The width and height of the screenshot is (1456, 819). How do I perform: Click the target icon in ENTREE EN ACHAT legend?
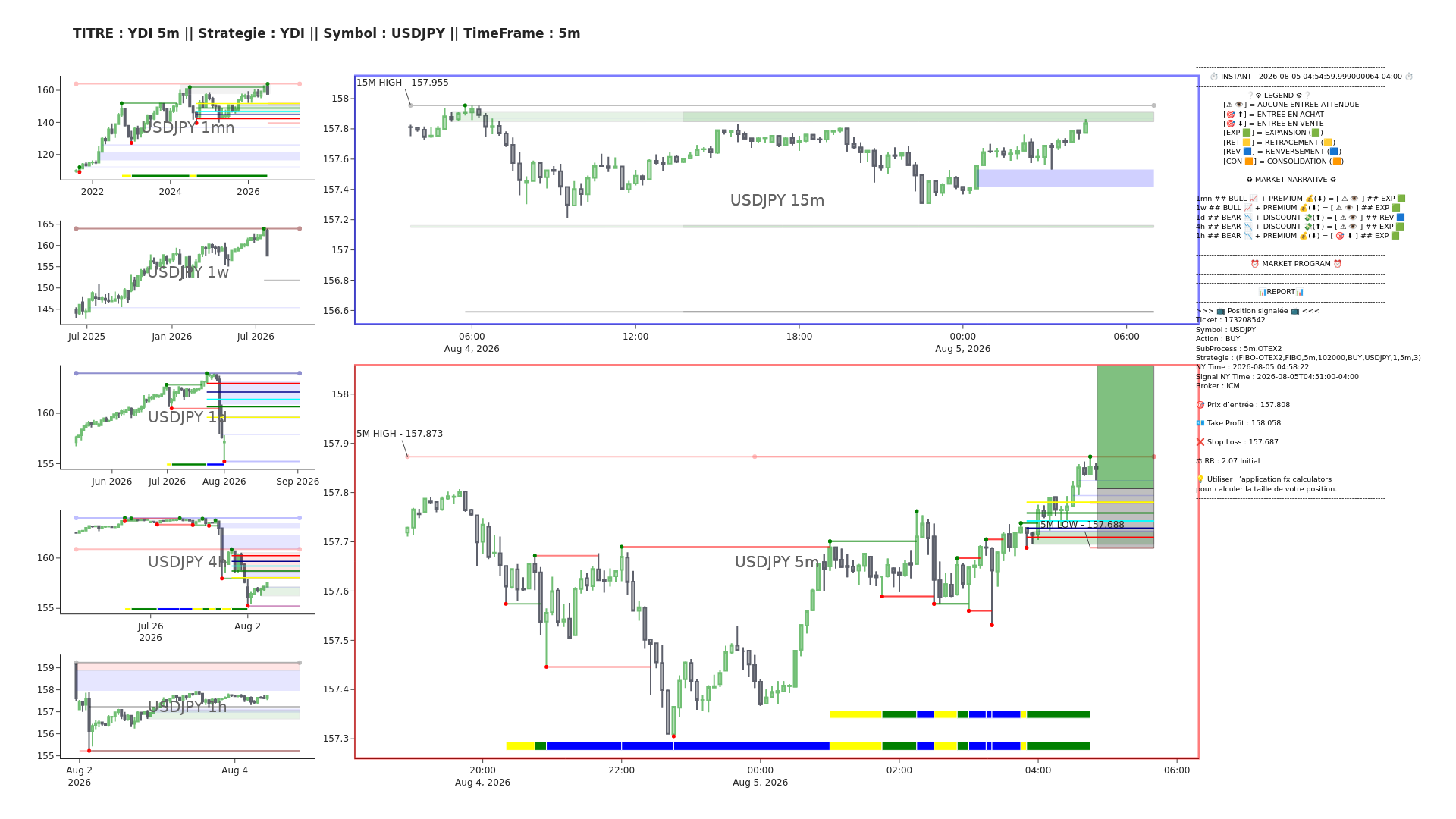[1230, 115]
